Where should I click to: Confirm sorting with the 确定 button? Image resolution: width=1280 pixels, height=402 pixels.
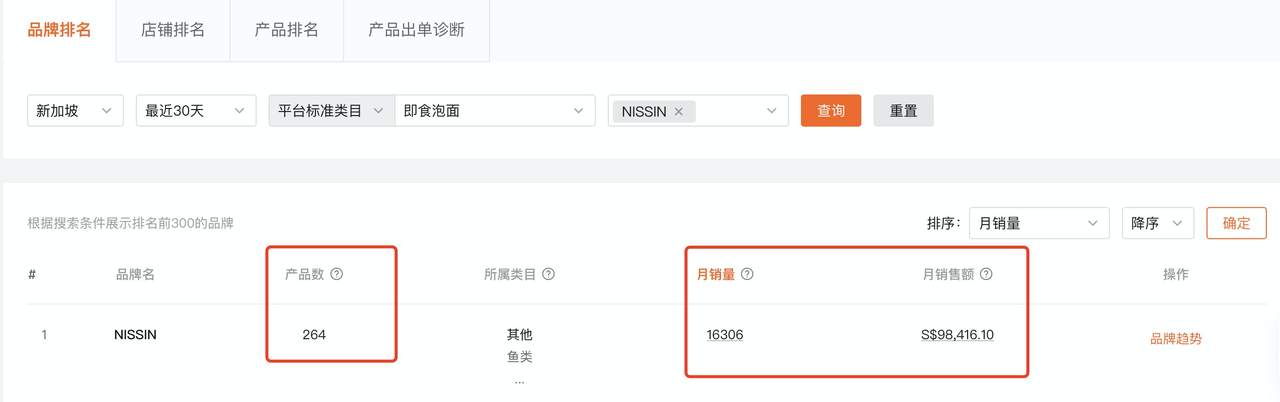tap(1237, 223)
